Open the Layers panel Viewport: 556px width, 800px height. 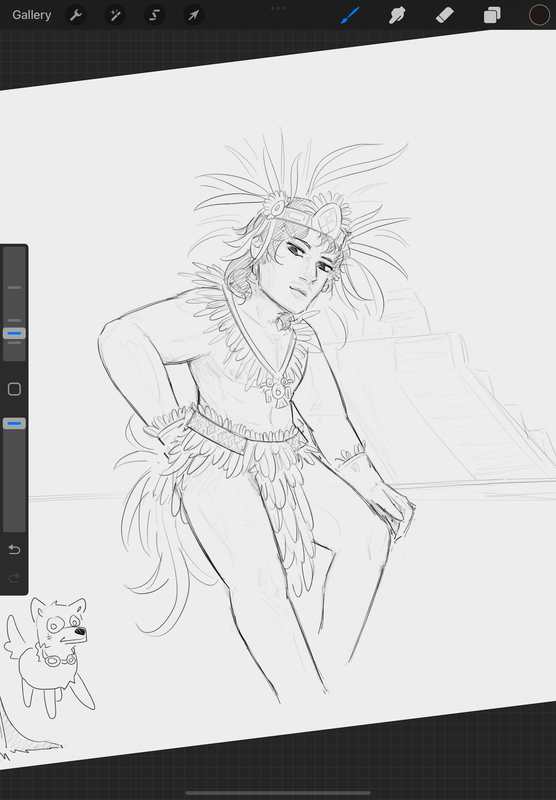492,15
